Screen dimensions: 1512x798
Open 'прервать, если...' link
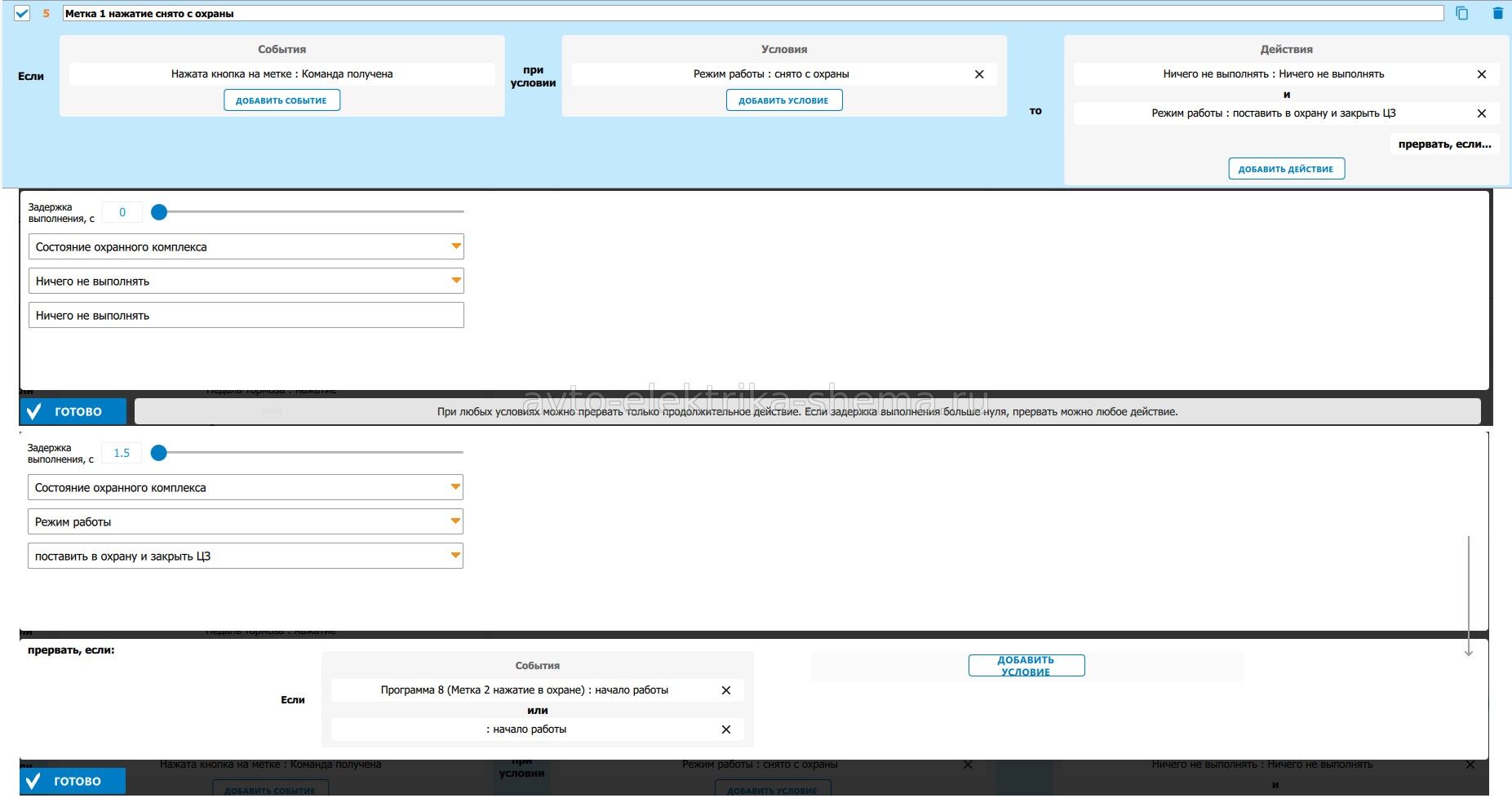(x=1444, y=144)
